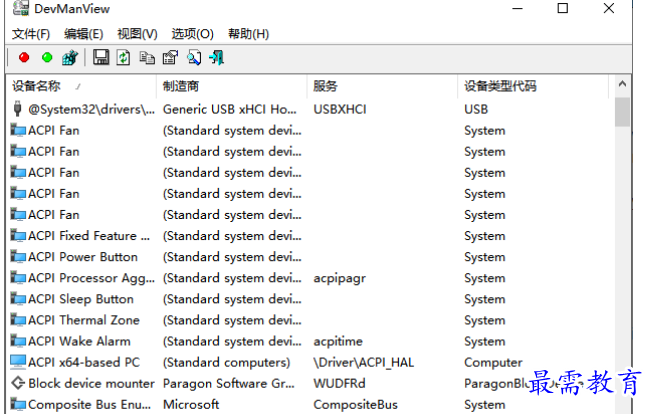Click the Generic USB xHCI Ho... manufacturer cell

[230, 109]
